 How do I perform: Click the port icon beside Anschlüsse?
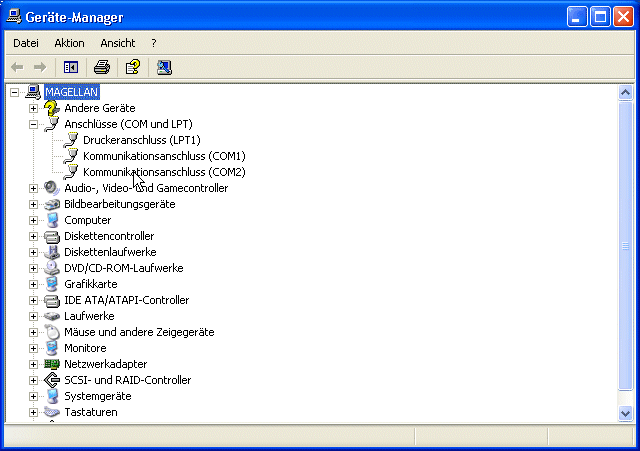[52, 124]
